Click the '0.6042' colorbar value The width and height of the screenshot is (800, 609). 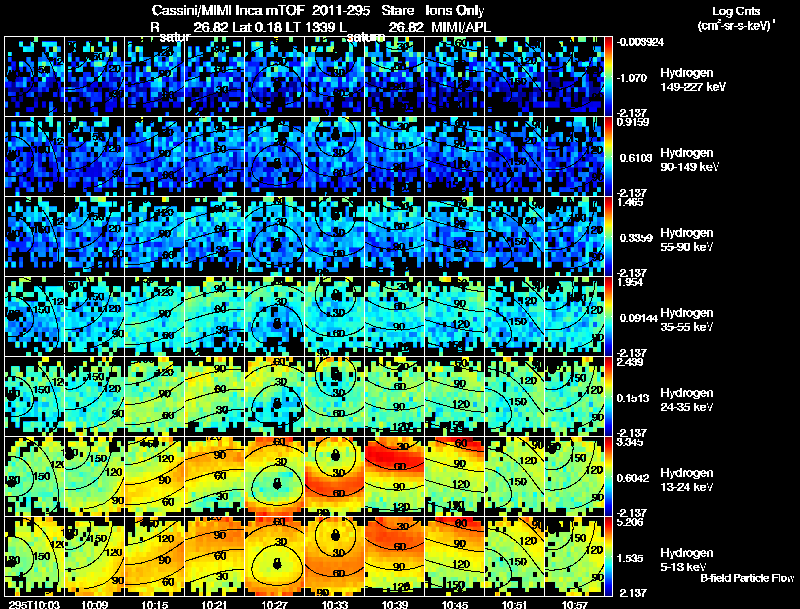tap(633, 478)
